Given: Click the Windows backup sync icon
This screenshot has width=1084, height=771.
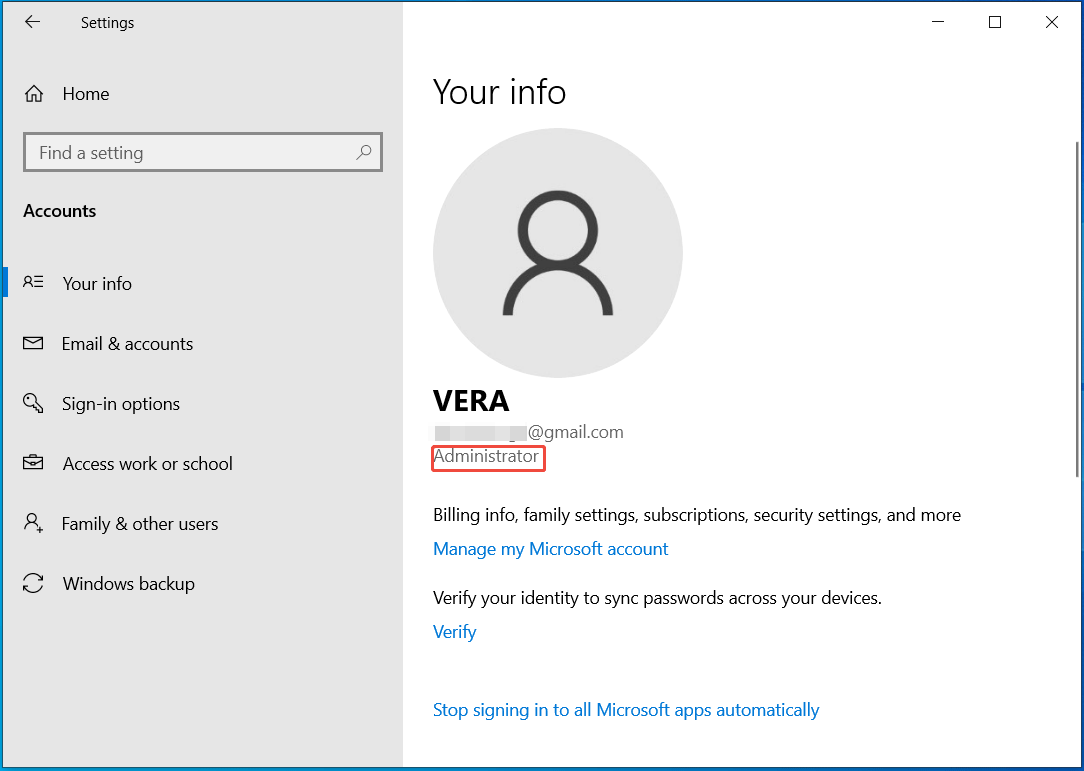Looking at the screenshot, I should (x=33, y=583).
